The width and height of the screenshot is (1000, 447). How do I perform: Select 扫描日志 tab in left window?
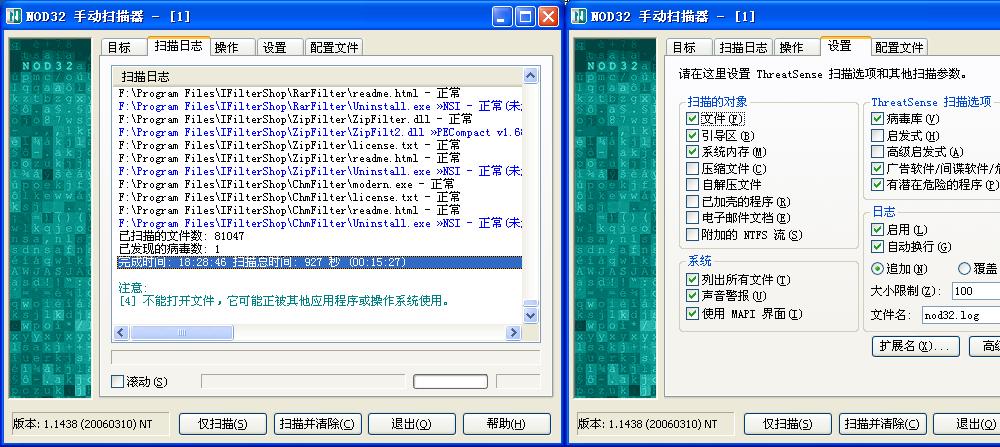pyautogui.click(x=179, y=46)
